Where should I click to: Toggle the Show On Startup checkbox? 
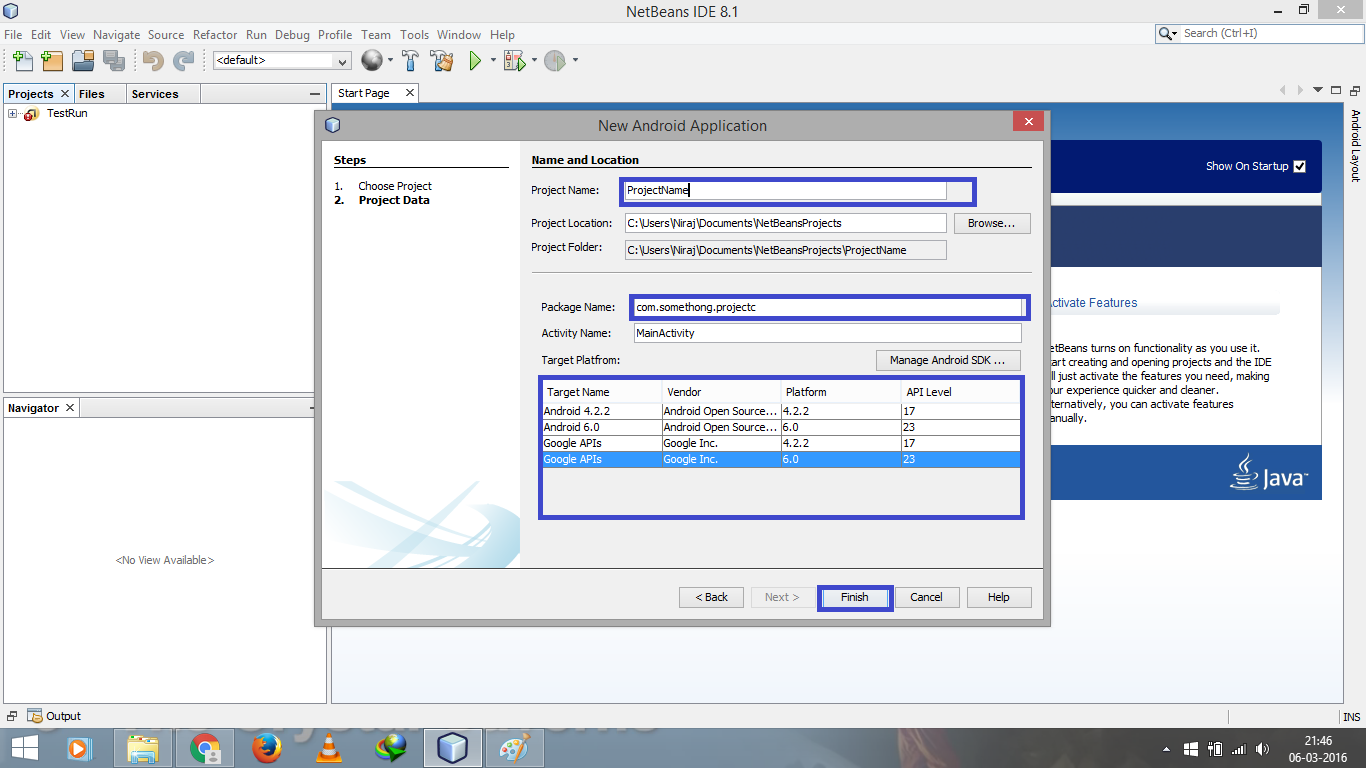coord(1299,166)
